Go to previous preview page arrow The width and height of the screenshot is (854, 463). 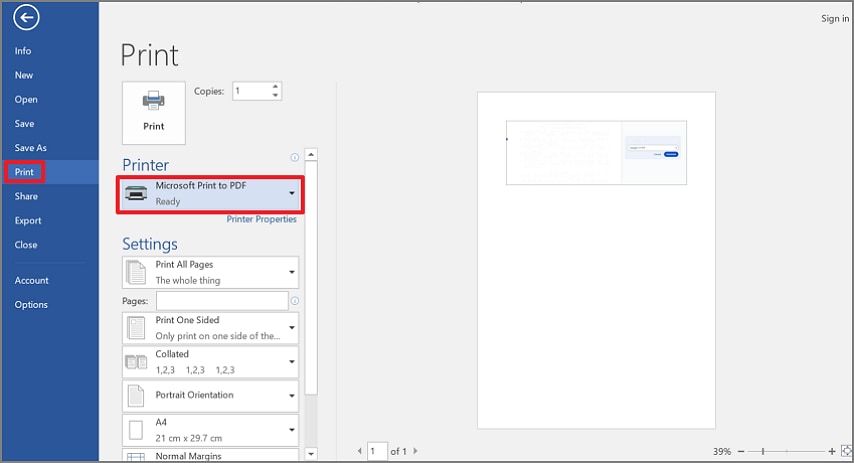[359, 451]
